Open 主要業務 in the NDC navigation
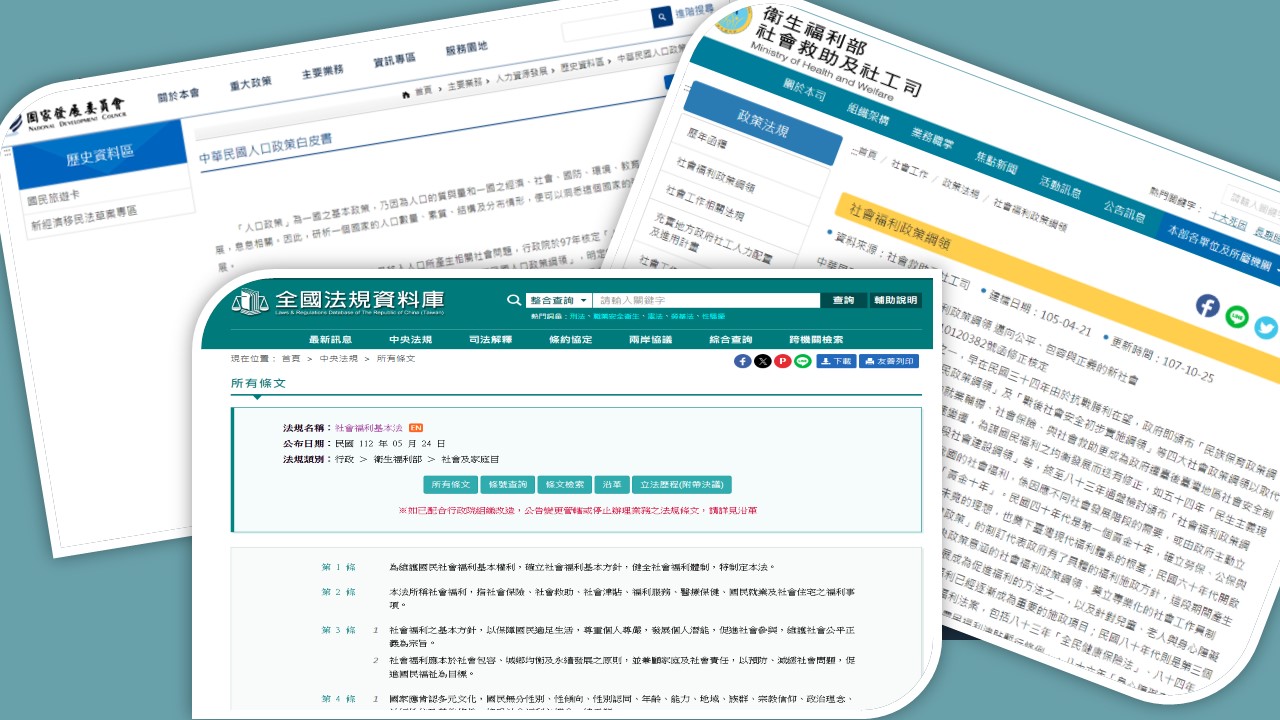 pos(322,70)
